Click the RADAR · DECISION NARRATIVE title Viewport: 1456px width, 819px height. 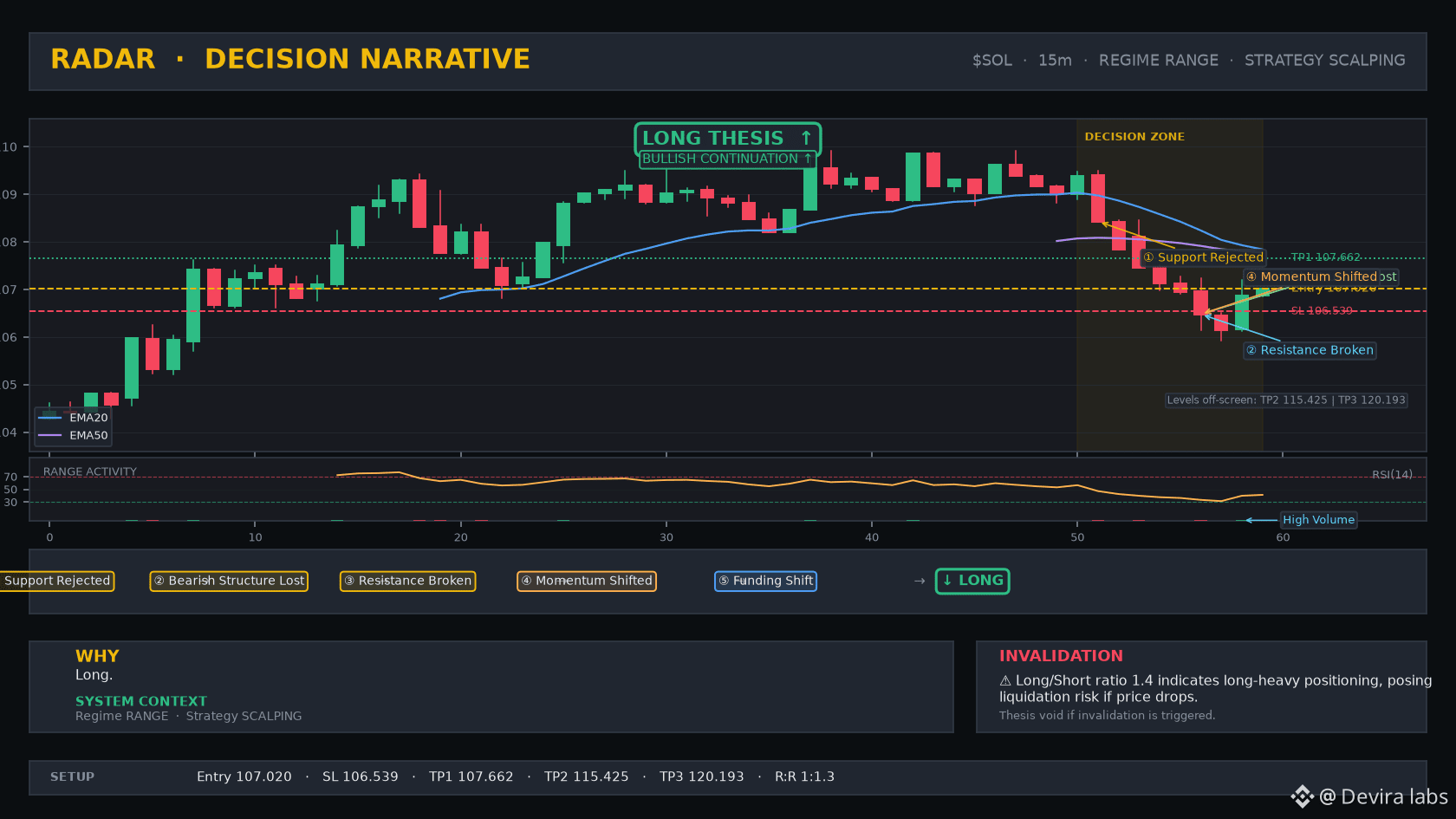click(x=290, y=59)
